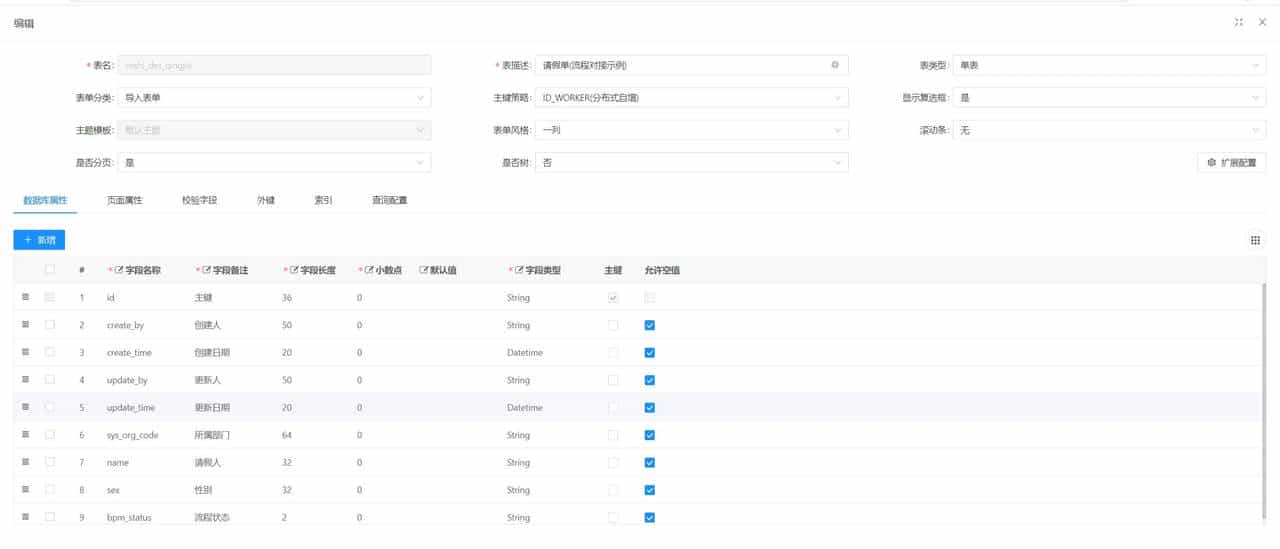This screenshot has width=1280, height=549.
Task: Open the 表类型 dropdown
Action: (x=1109, y=65)
